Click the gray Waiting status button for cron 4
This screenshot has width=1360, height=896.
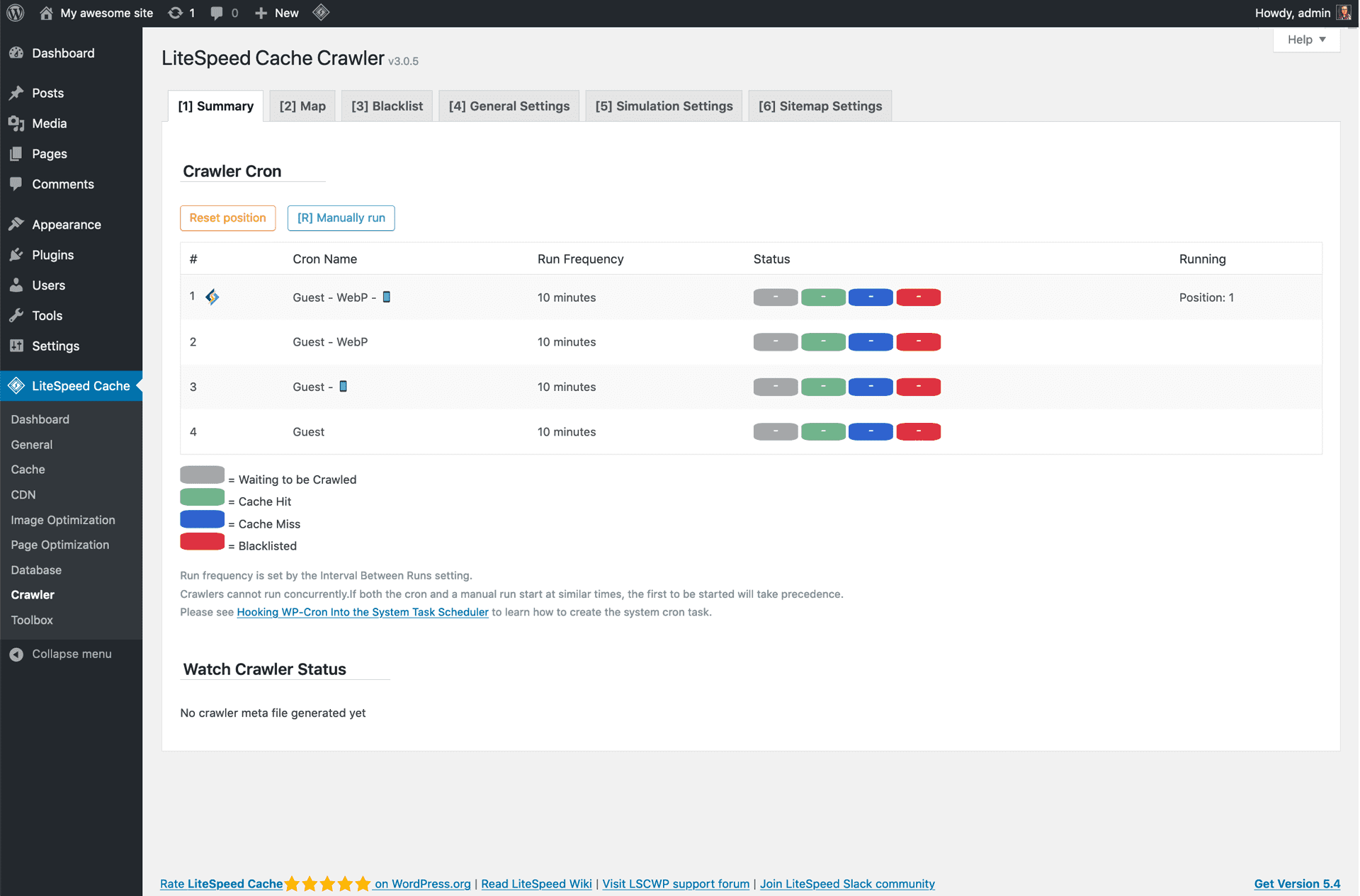(x=775, y=431)
